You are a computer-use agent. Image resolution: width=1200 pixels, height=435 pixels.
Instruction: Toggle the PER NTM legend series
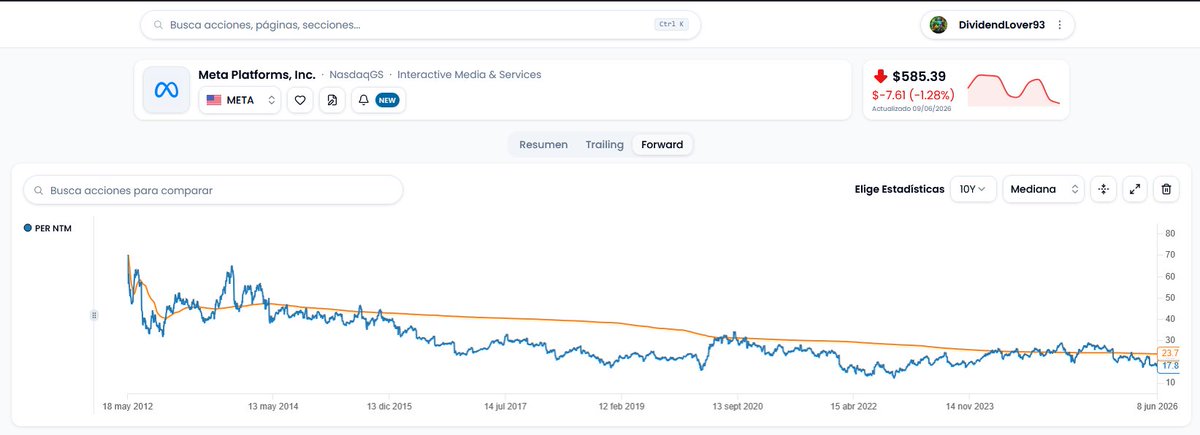tap(50, 228)
